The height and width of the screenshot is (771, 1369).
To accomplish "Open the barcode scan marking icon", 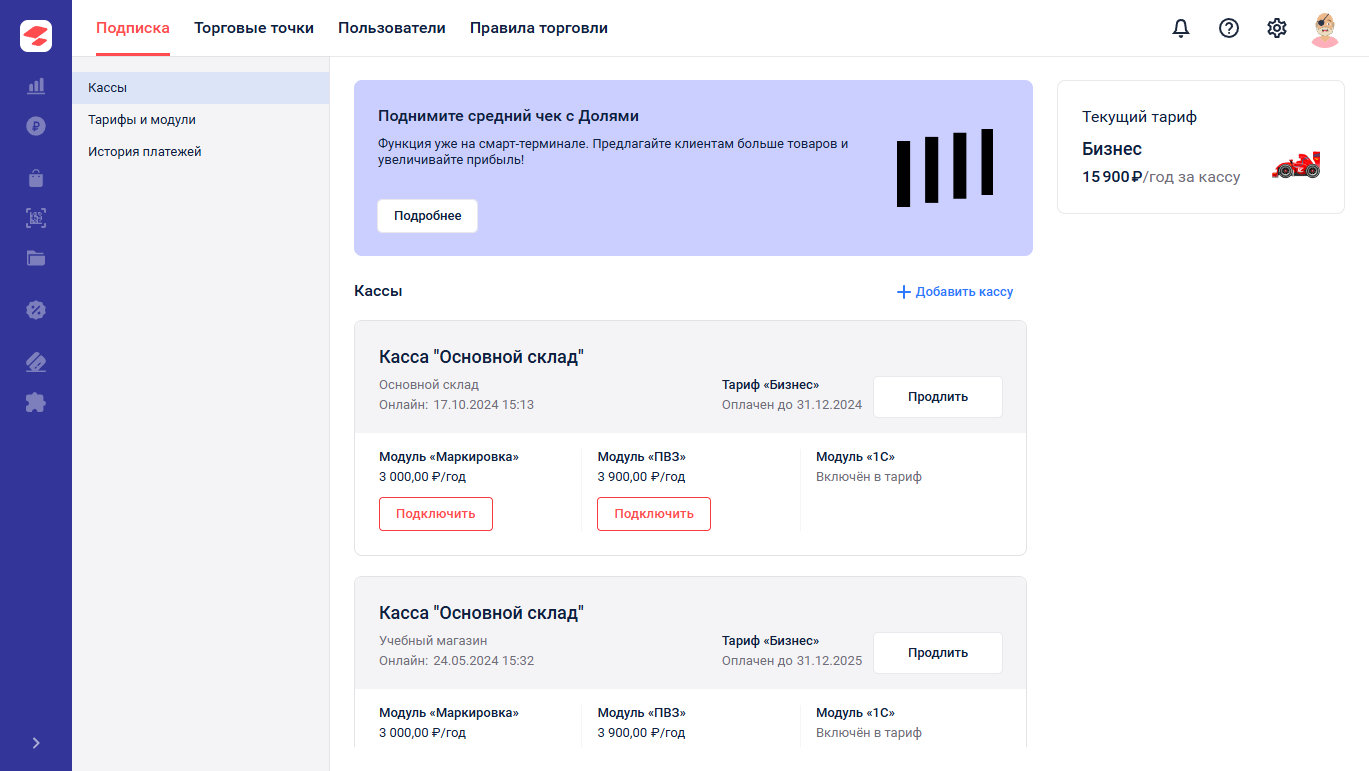I will pos(36,218).
